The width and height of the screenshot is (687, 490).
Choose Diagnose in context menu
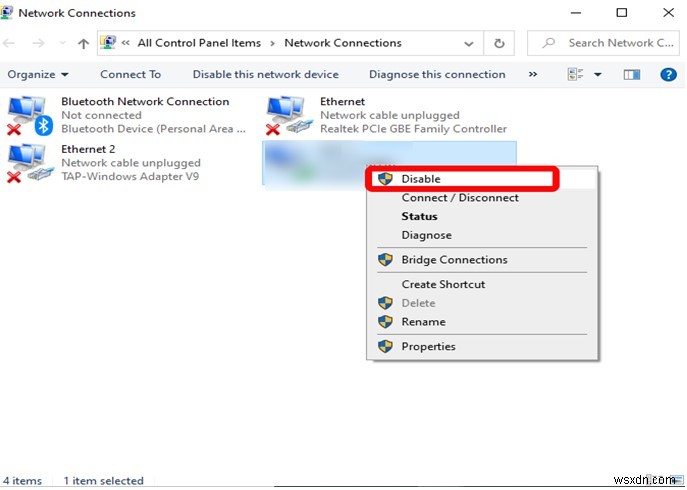pyautogui.click(x=482, y=235)
